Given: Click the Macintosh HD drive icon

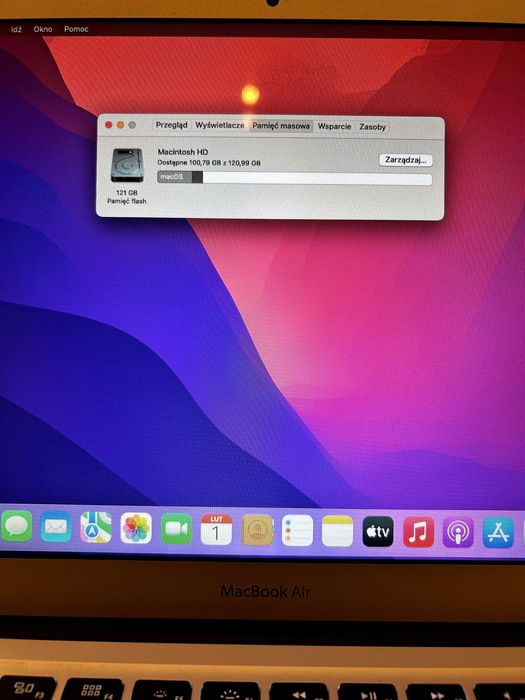Looking at the screenshot, I should pyautogui.click(x=127, y=165).
